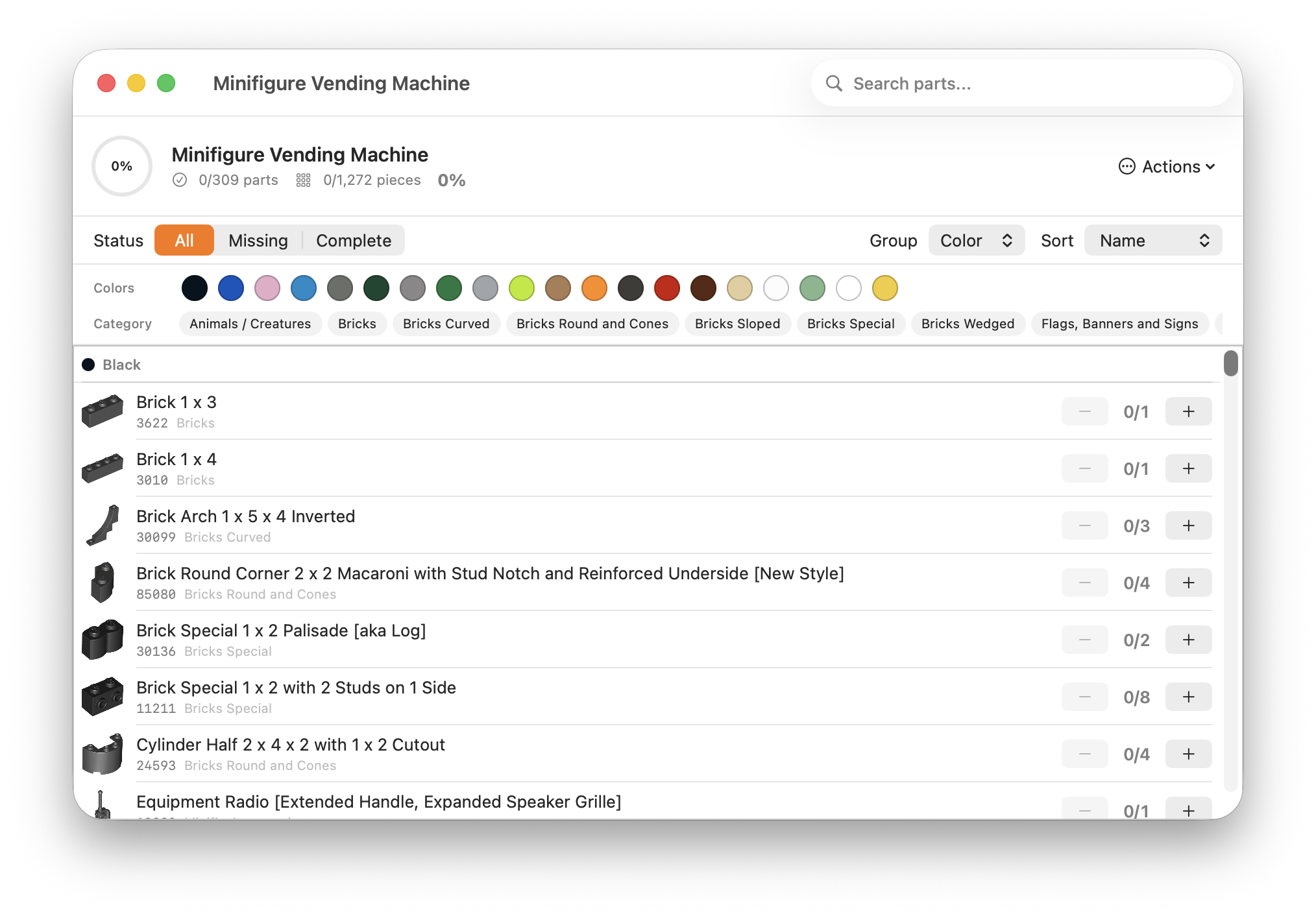Screen dimensions: 1316x916
Task: Filter by Flags, Banners and Signs category
Action: 1119,324
